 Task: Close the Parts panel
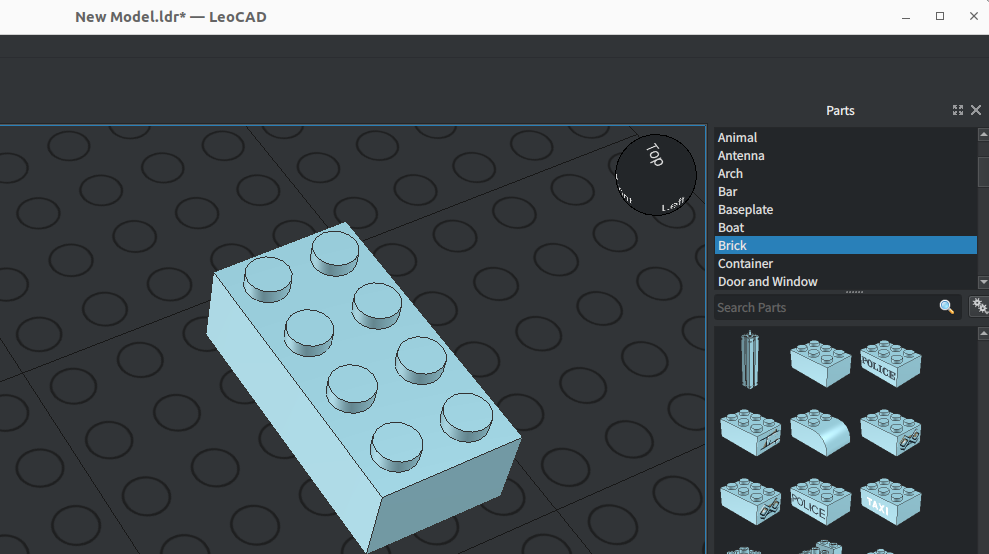(x=976, y=110)
